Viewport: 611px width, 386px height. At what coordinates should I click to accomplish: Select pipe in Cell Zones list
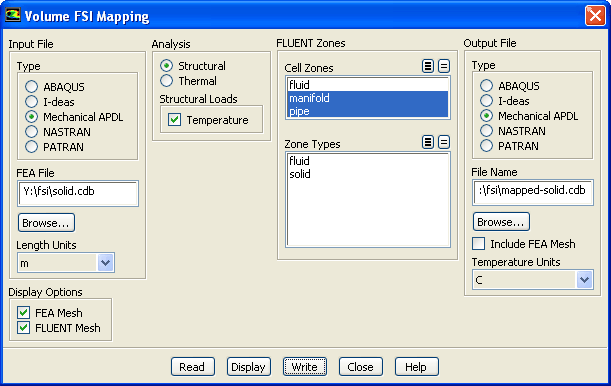click(367, 111)
